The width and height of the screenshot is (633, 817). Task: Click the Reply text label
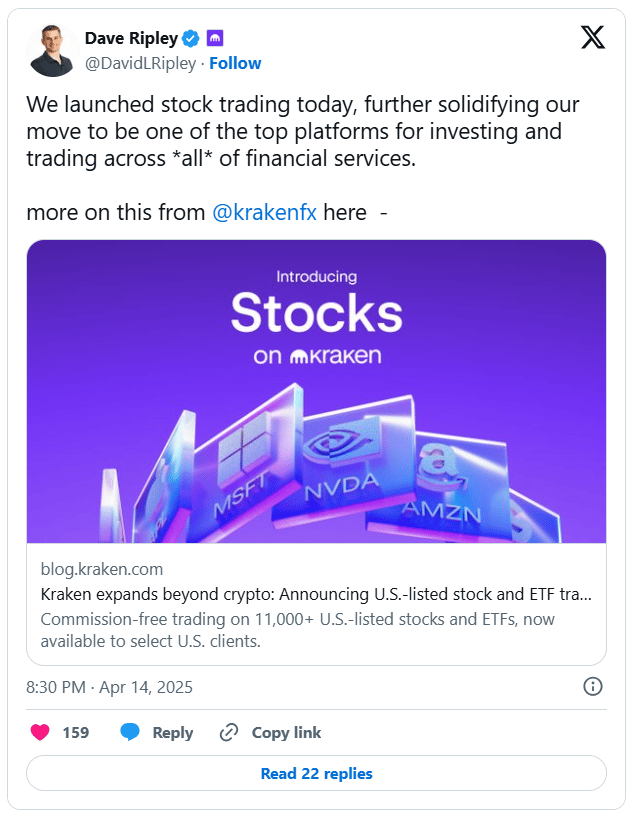[172, 732]
